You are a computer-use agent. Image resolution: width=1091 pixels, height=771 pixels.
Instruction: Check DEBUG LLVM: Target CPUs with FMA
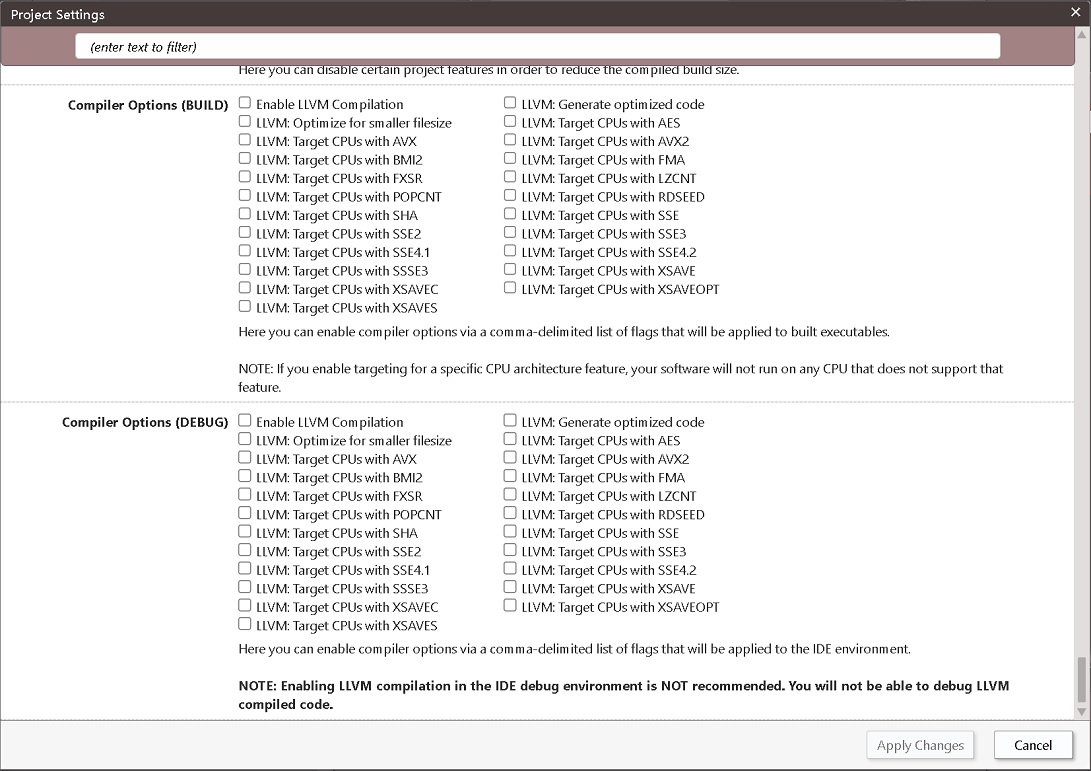click(x=510, y=477)
